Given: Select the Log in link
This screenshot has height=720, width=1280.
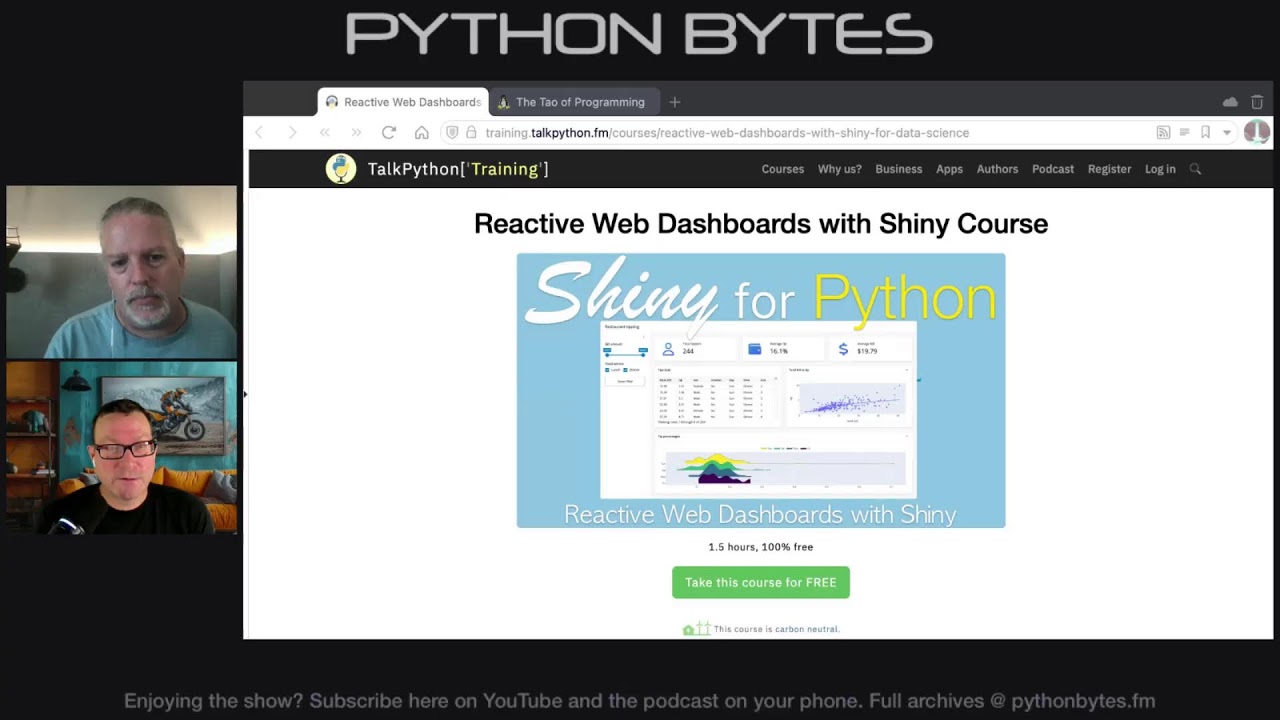Looking at the screenshot, I should pyautogui.click(x=1160, y=169).
